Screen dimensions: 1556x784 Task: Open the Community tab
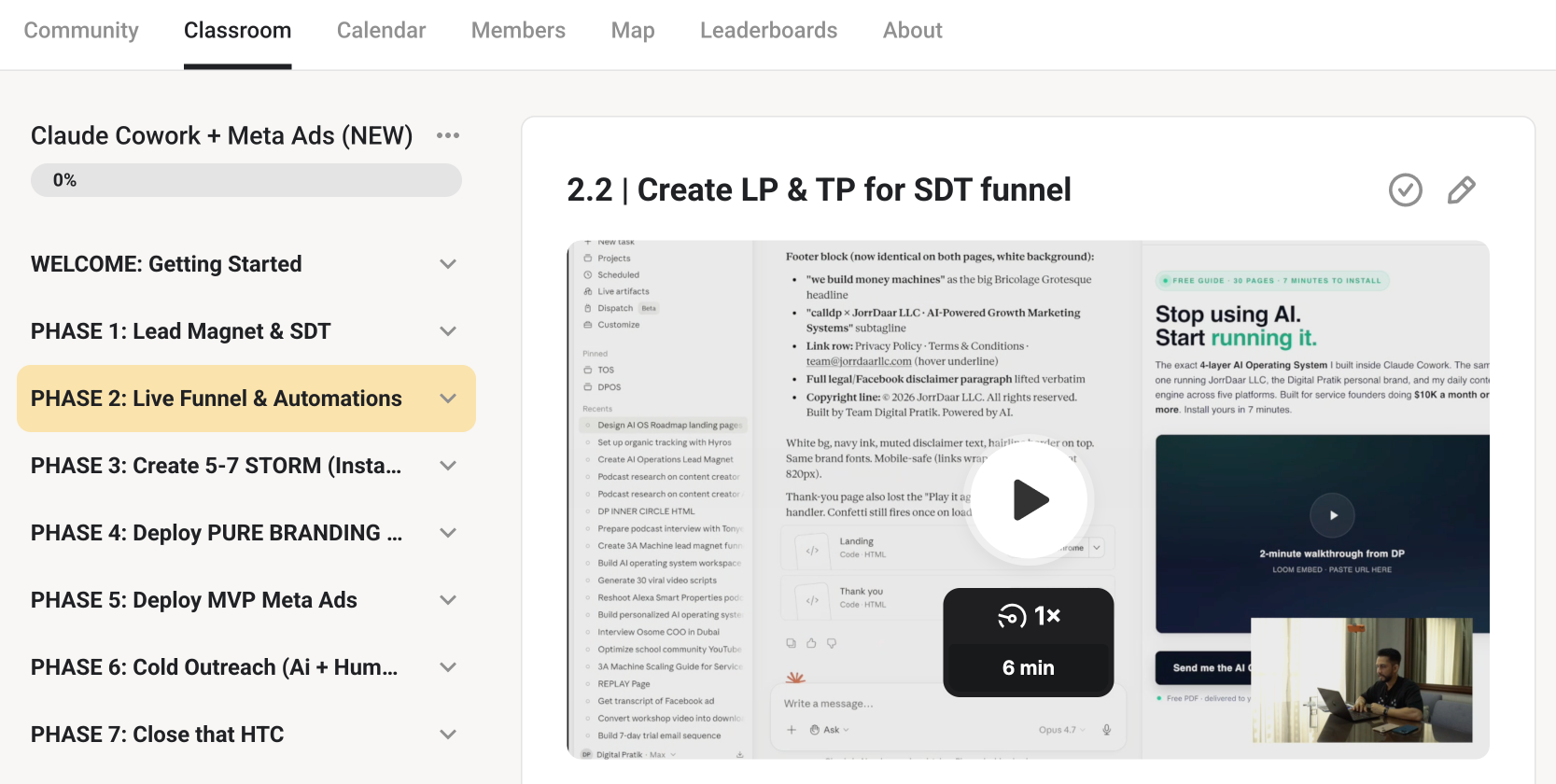81,31
